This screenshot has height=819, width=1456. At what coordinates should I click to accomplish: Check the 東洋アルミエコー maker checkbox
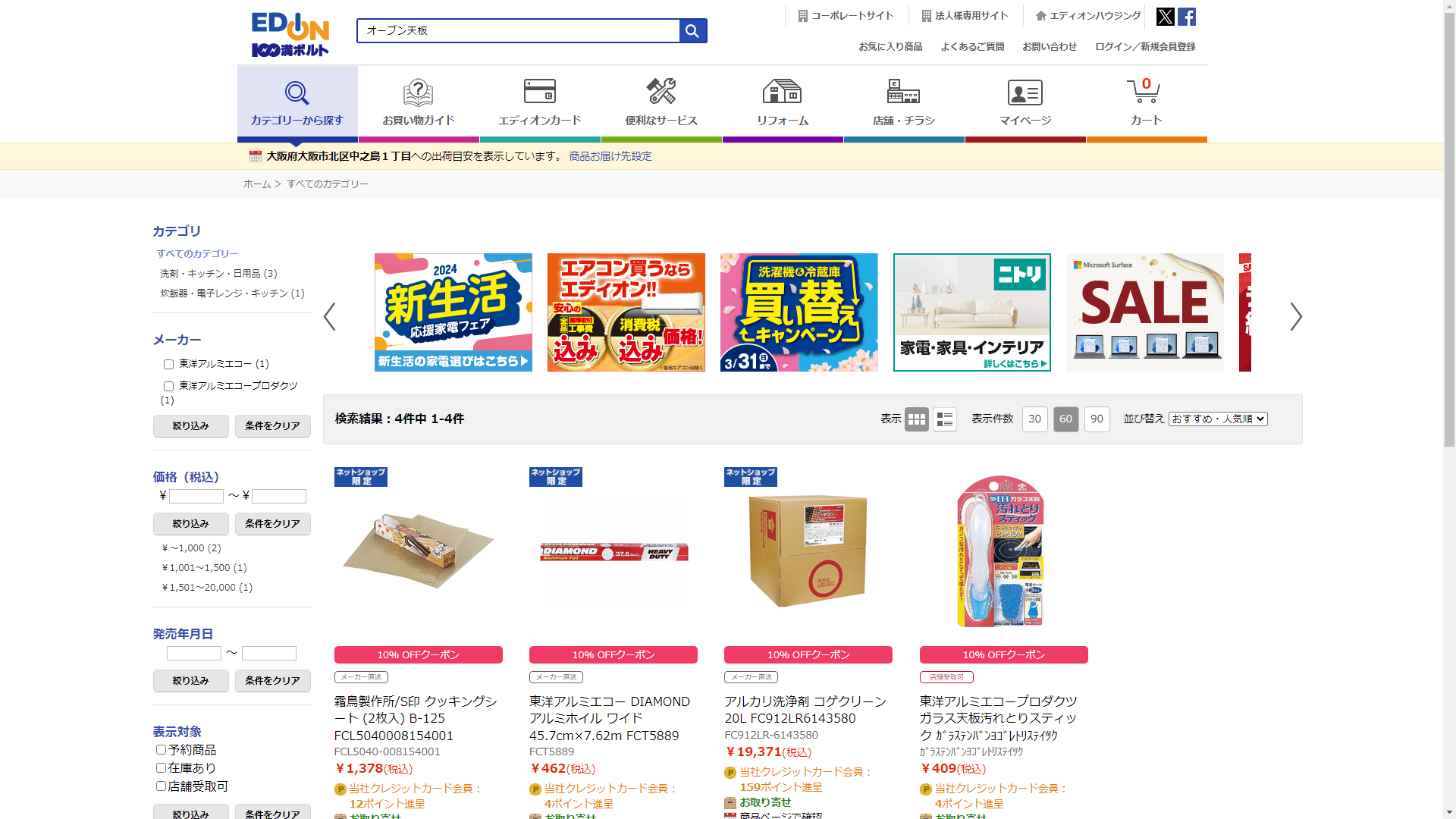168,365
